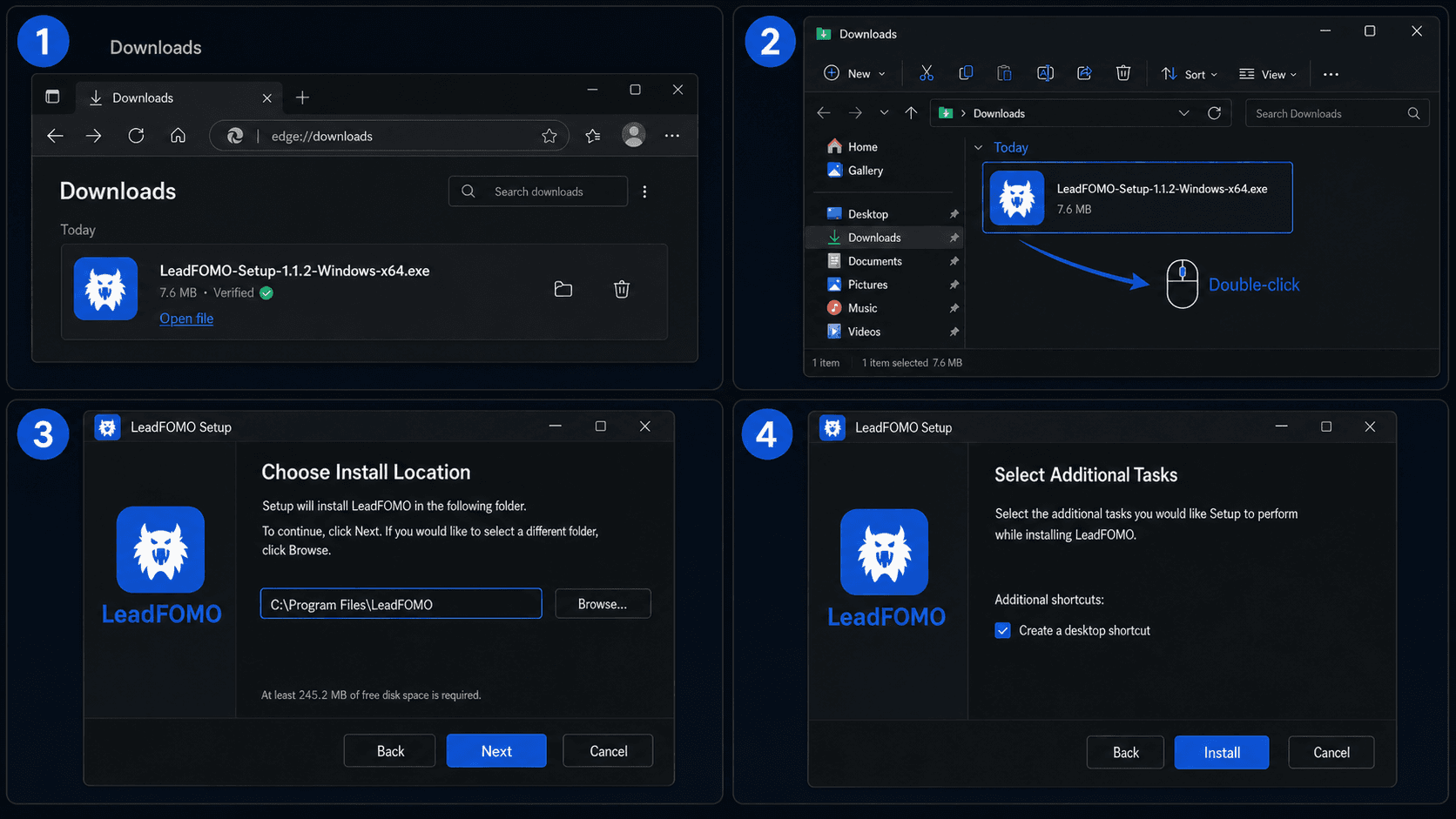Image resolution: width=1456 pixels, height=819 pixels.
Task: Click the Rename icon in Explorer toolbar
Action: point(1045,73)
